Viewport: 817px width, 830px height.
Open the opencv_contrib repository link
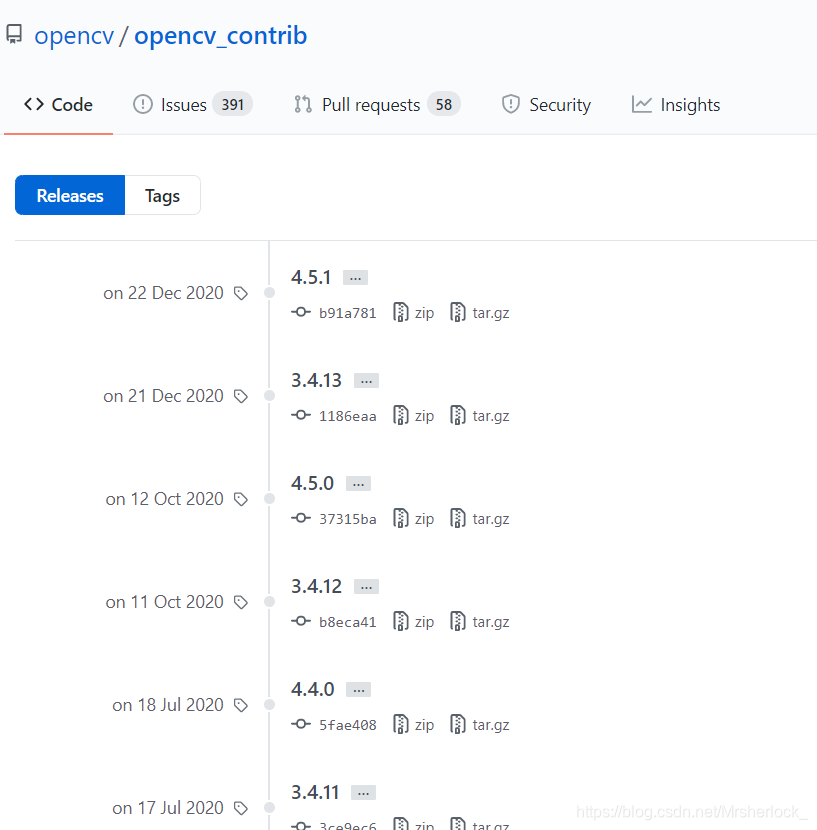220,36
